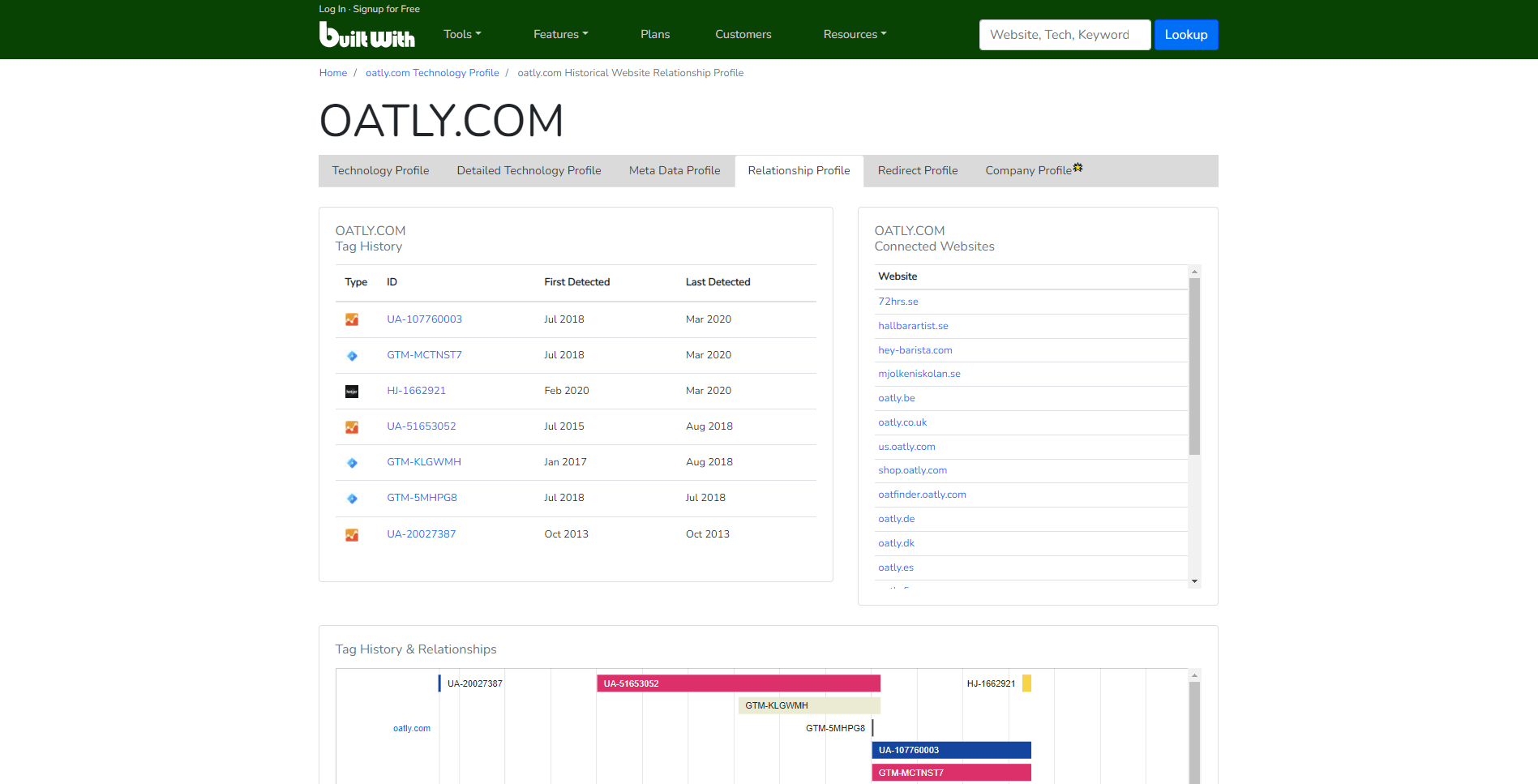Click the pink GTM-MCTNST7 timeline bar
The height and width of the screenshot is (784, 1538).
point(951,773)
